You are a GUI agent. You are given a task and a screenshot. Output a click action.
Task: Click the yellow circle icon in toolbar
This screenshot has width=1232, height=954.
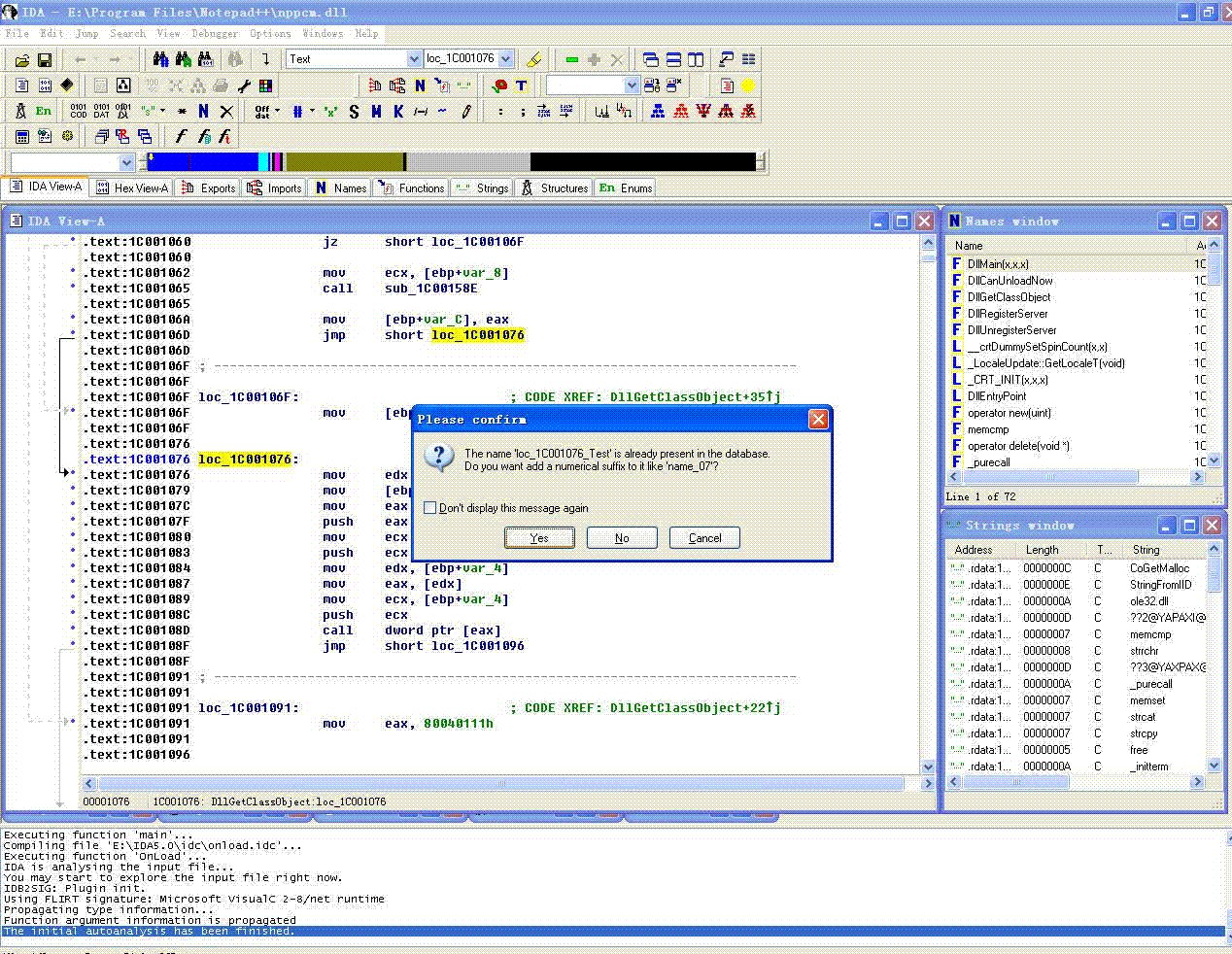(748, 85)
